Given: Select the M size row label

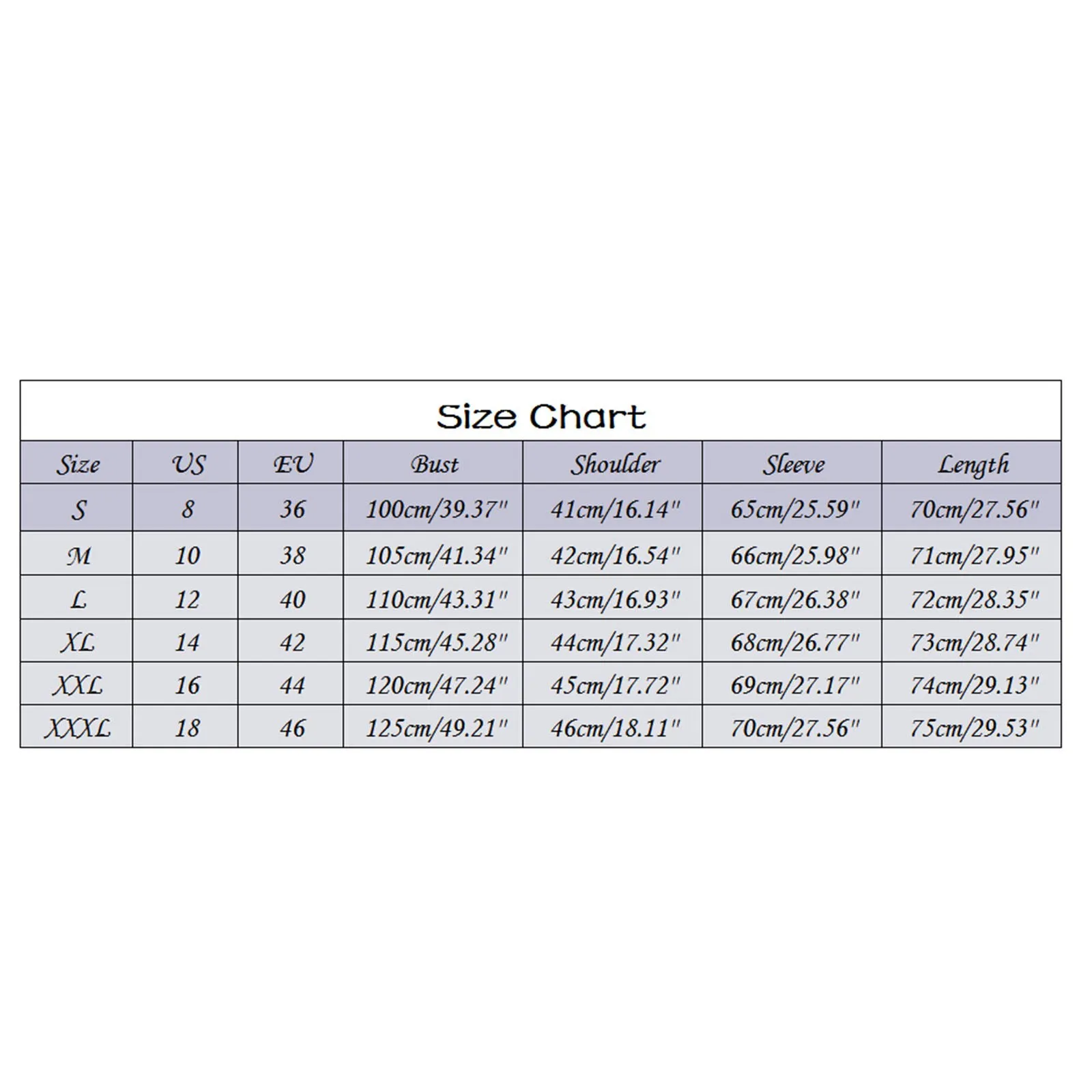Looking at the screenshot, I should pyautogui.click(x=78, y=556).
